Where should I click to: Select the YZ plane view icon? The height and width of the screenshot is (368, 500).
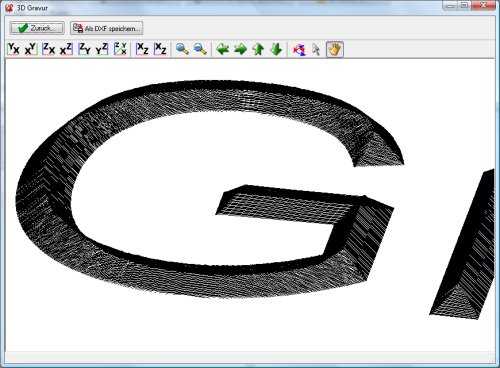click(102, 49)
